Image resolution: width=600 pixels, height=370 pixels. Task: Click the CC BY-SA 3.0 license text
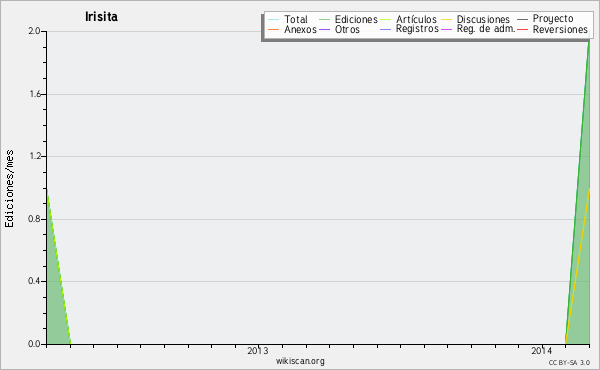click(x=569, y=362)
